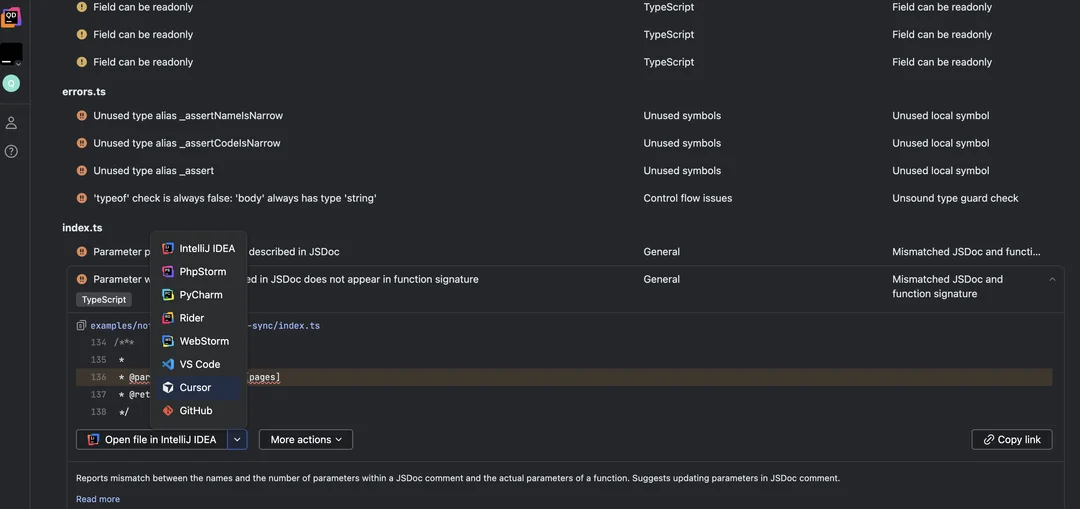This screenshot has width=1080, height=509.
Task: Click Mismatched JSDoc and functi… truncated cell
Action: (966, 252)
